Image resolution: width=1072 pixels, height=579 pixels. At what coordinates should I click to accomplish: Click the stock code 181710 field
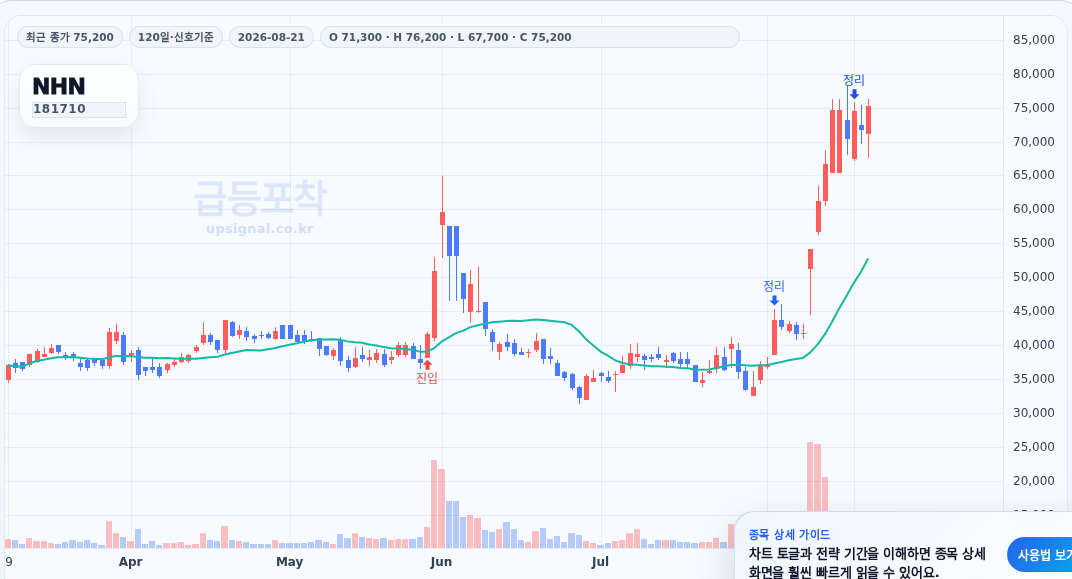[79, 109]
